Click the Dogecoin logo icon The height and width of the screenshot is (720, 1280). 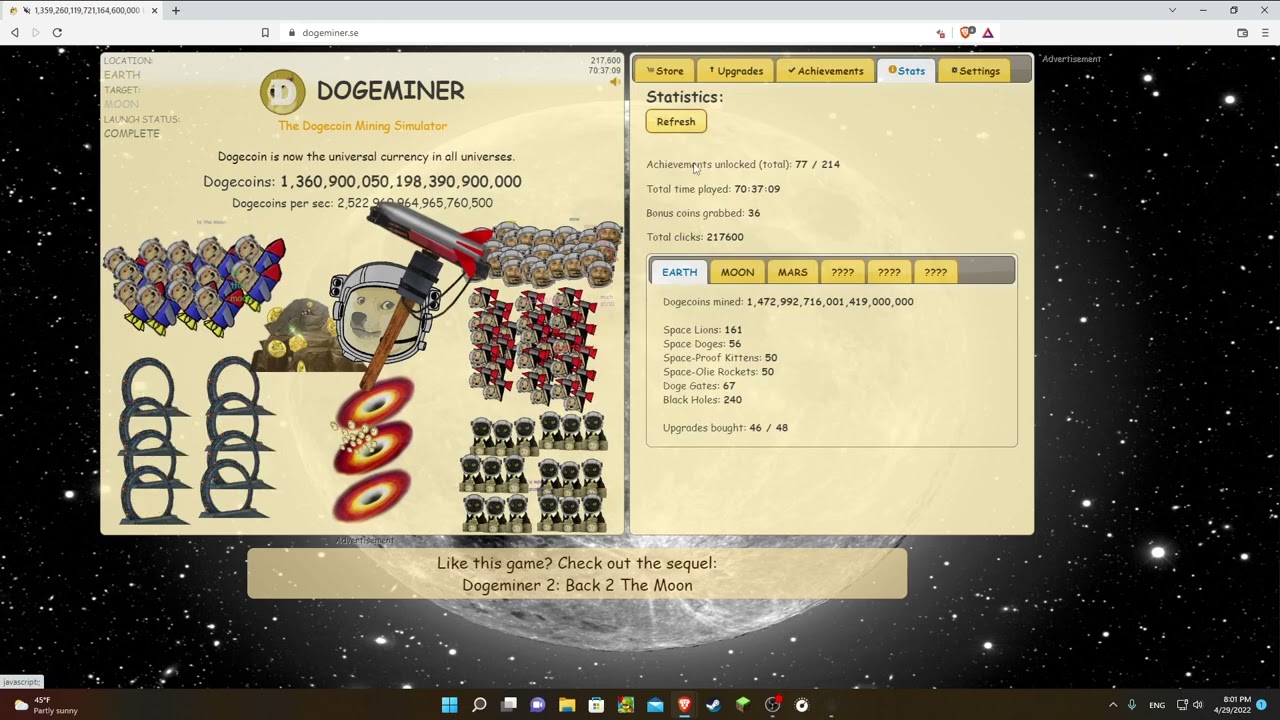click(282, 92)
